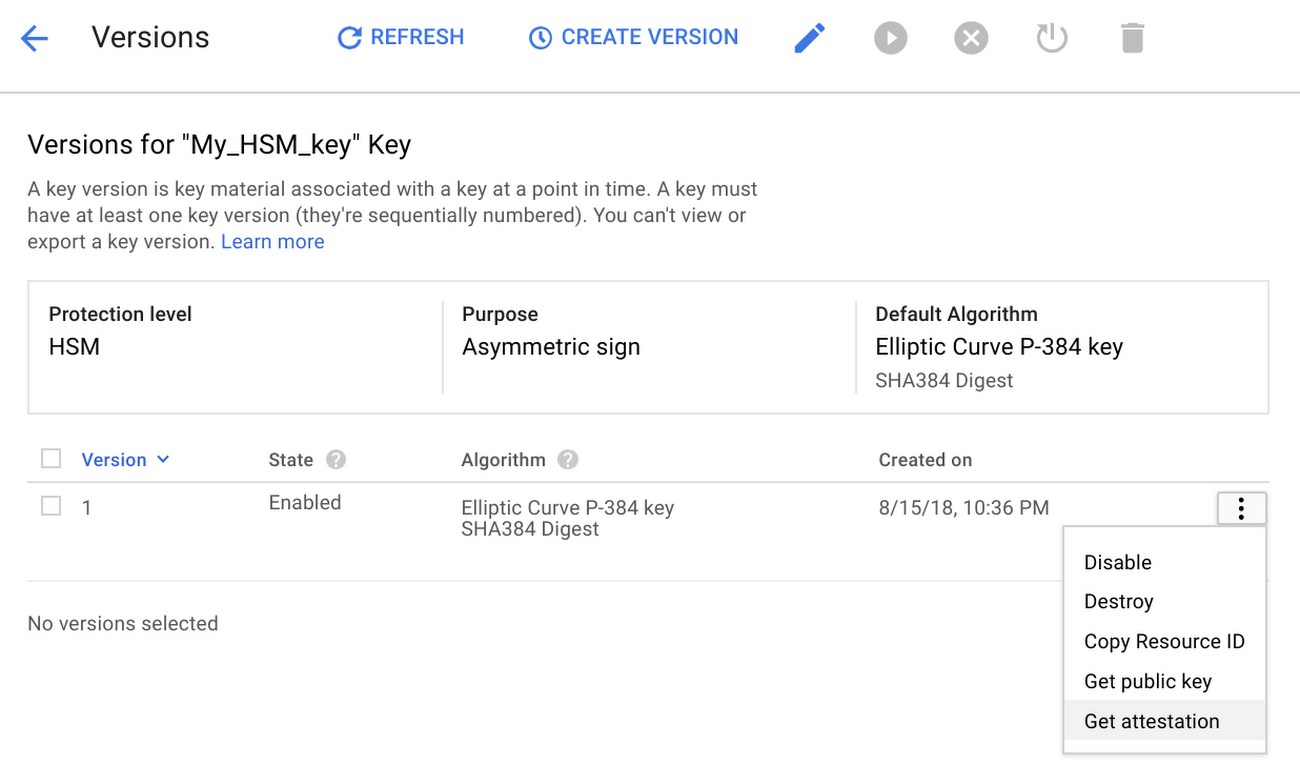
Task: Click the Refresh button
Action: tap(401, 38)
